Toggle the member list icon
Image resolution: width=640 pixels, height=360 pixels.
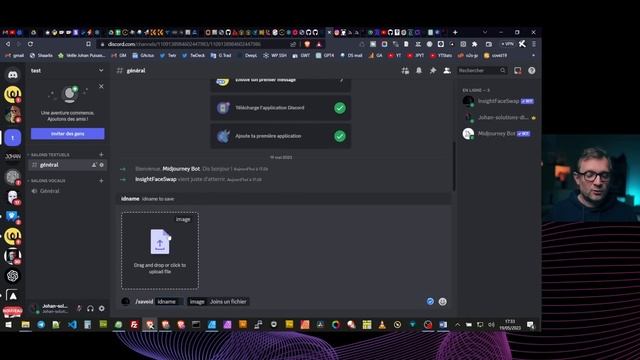coord(447,71)
